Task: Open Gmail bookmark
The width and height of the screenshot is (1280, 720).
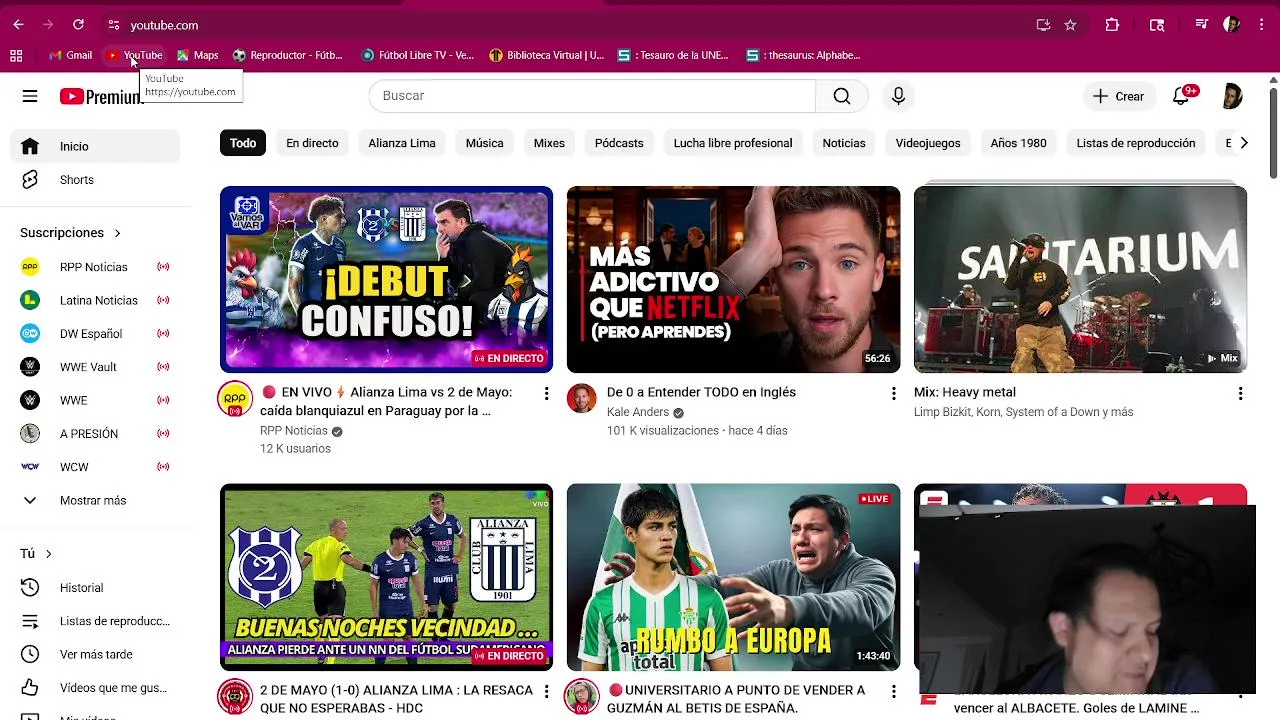Action: pyautogui.click(x=70, y=55)
